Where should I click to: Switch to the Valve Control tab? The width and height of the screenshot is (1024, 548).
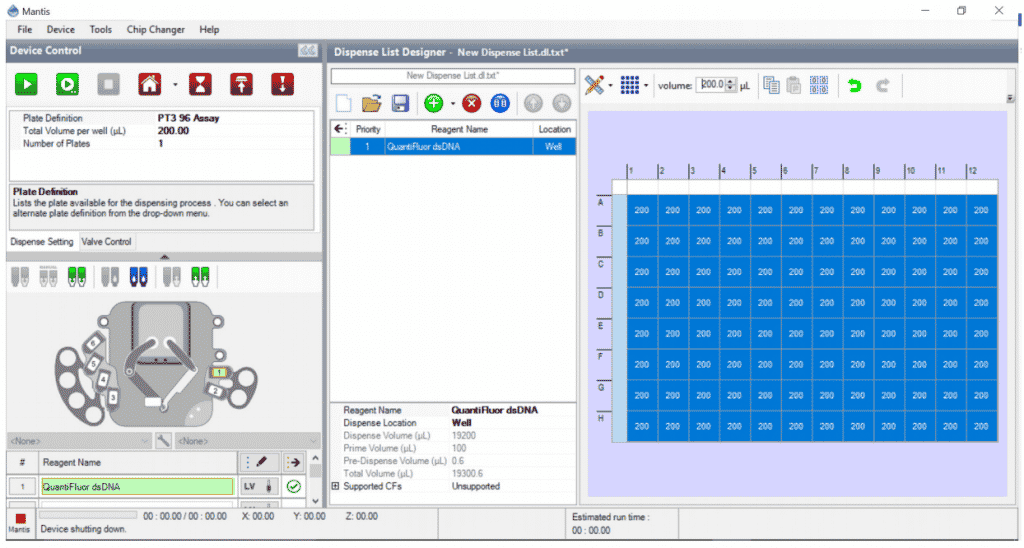click(106, 242)
